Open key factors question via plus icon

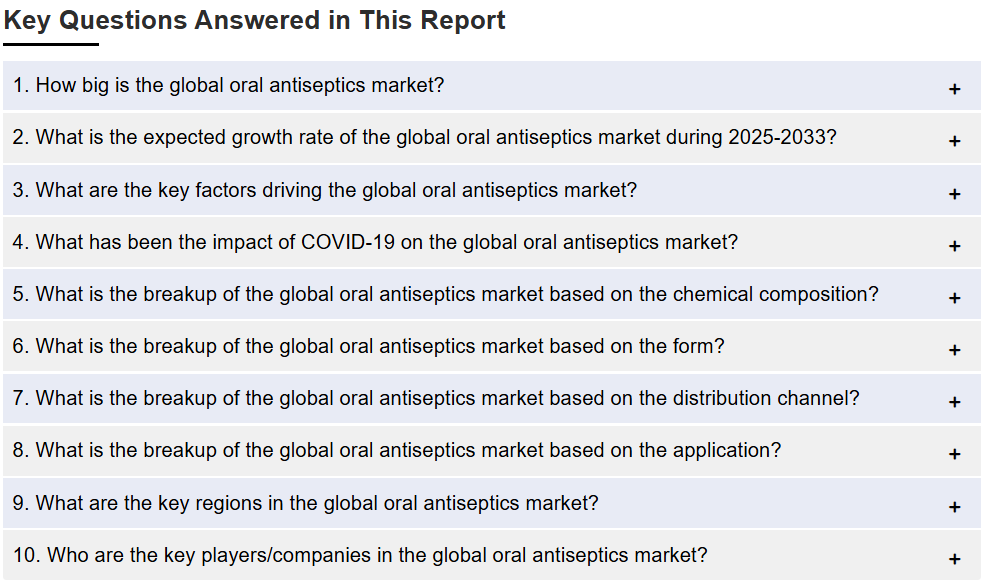[954, 194]
